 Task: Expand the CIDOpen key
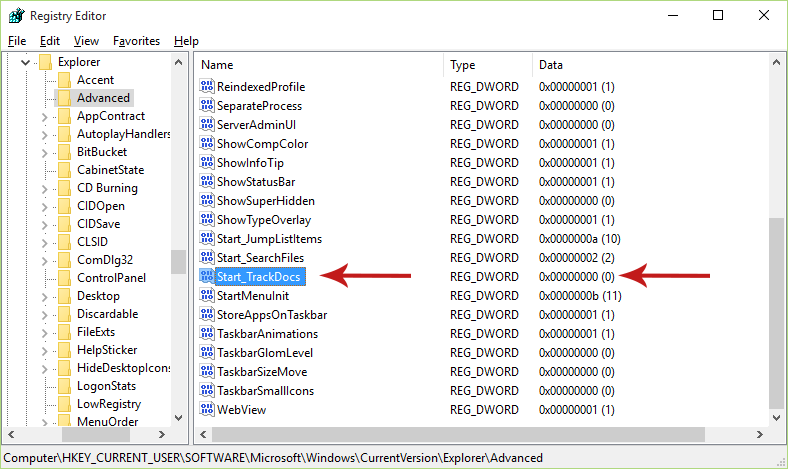click(44, 207)
